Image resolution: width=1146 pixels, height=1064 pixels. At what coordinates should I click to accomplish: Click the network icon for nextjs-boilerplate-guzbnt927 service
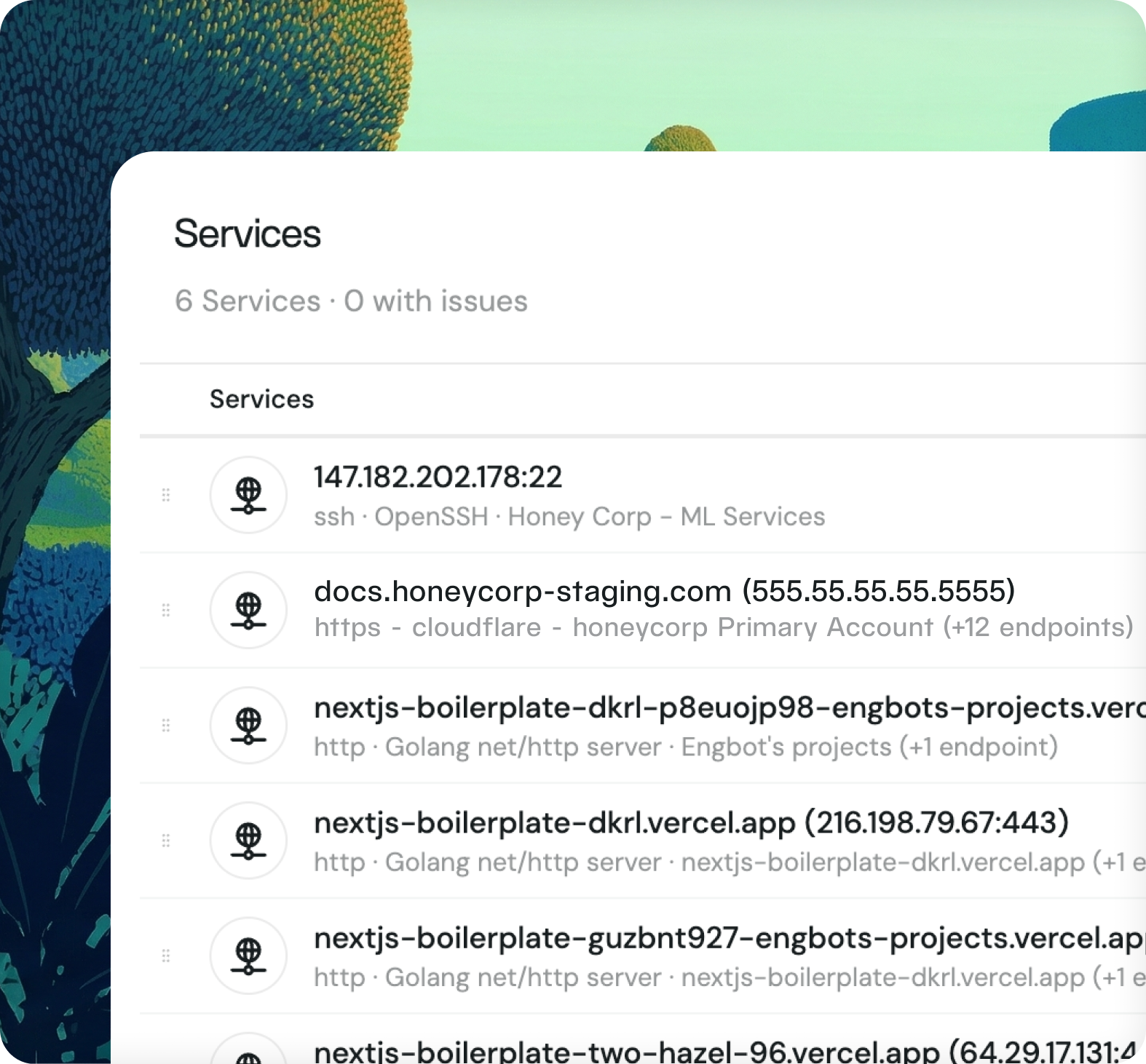248,956
